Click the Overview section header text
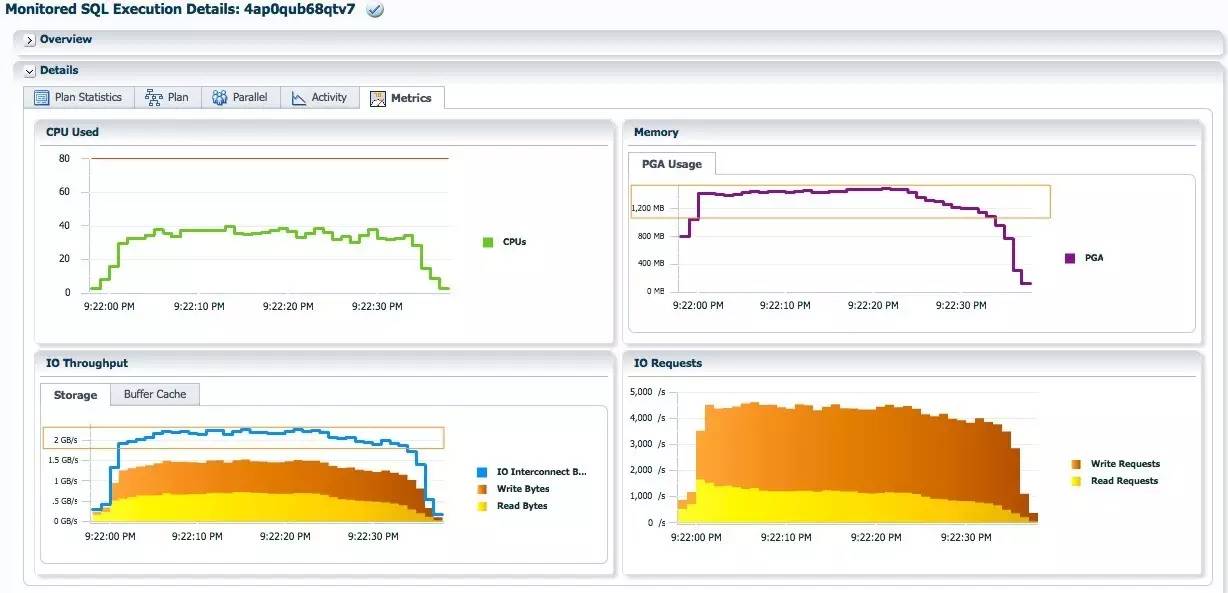This screenshot has width=1228, height=593. click(66, 40)
